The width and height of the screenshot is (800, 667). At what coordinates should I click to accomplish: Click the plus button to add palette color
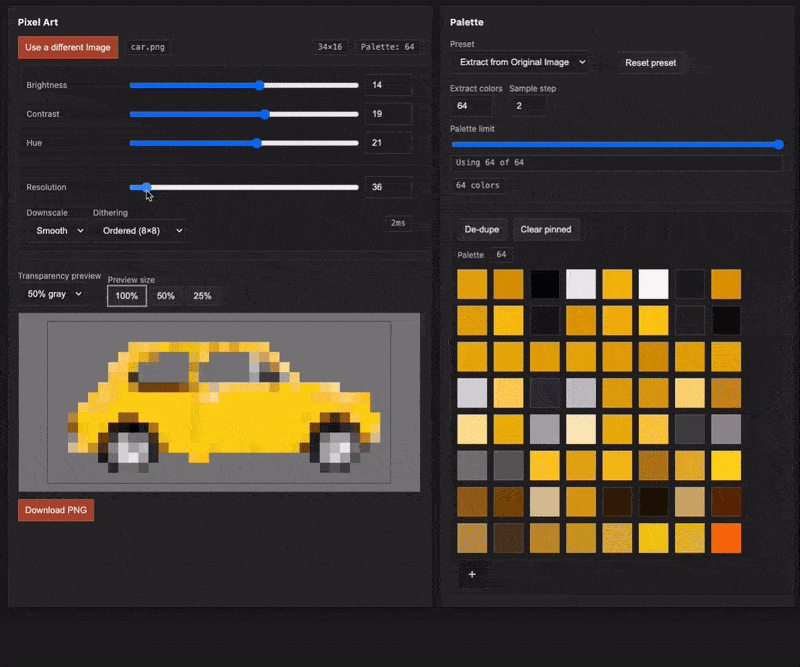472,574
